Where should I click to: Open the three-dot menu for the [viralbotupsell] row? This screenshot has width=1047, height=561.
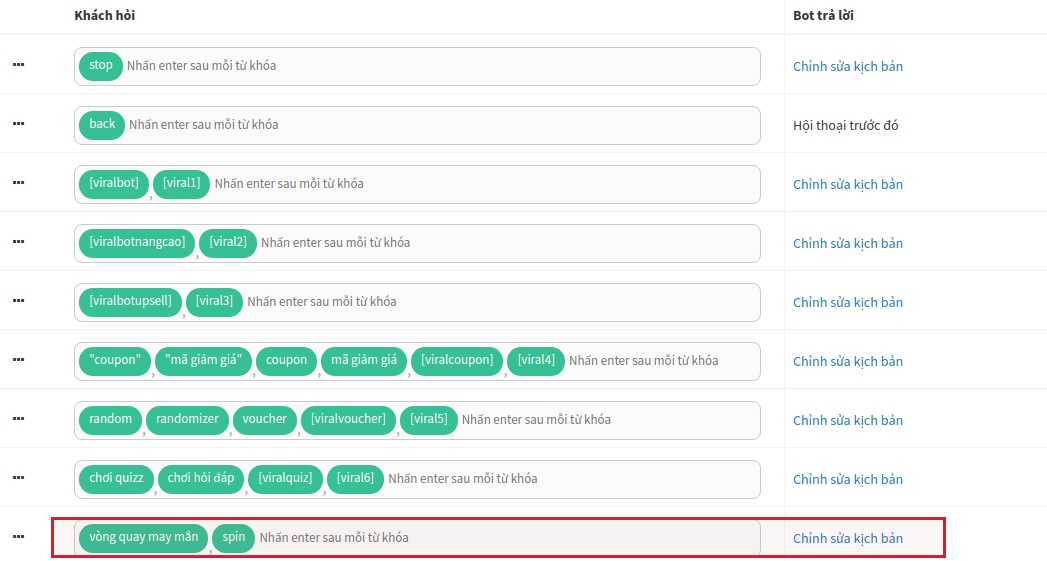[x=18, y=301]
